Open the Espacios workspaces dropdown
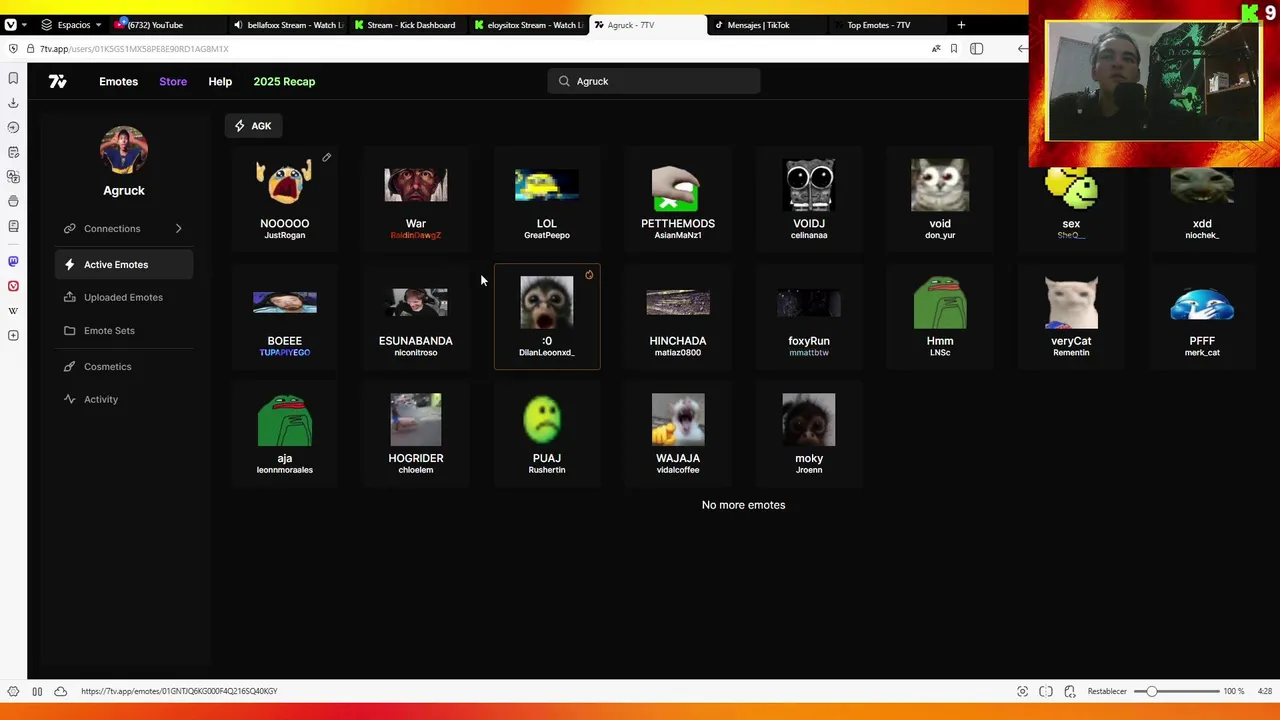 pyautogui.click(x=71, y=25)
